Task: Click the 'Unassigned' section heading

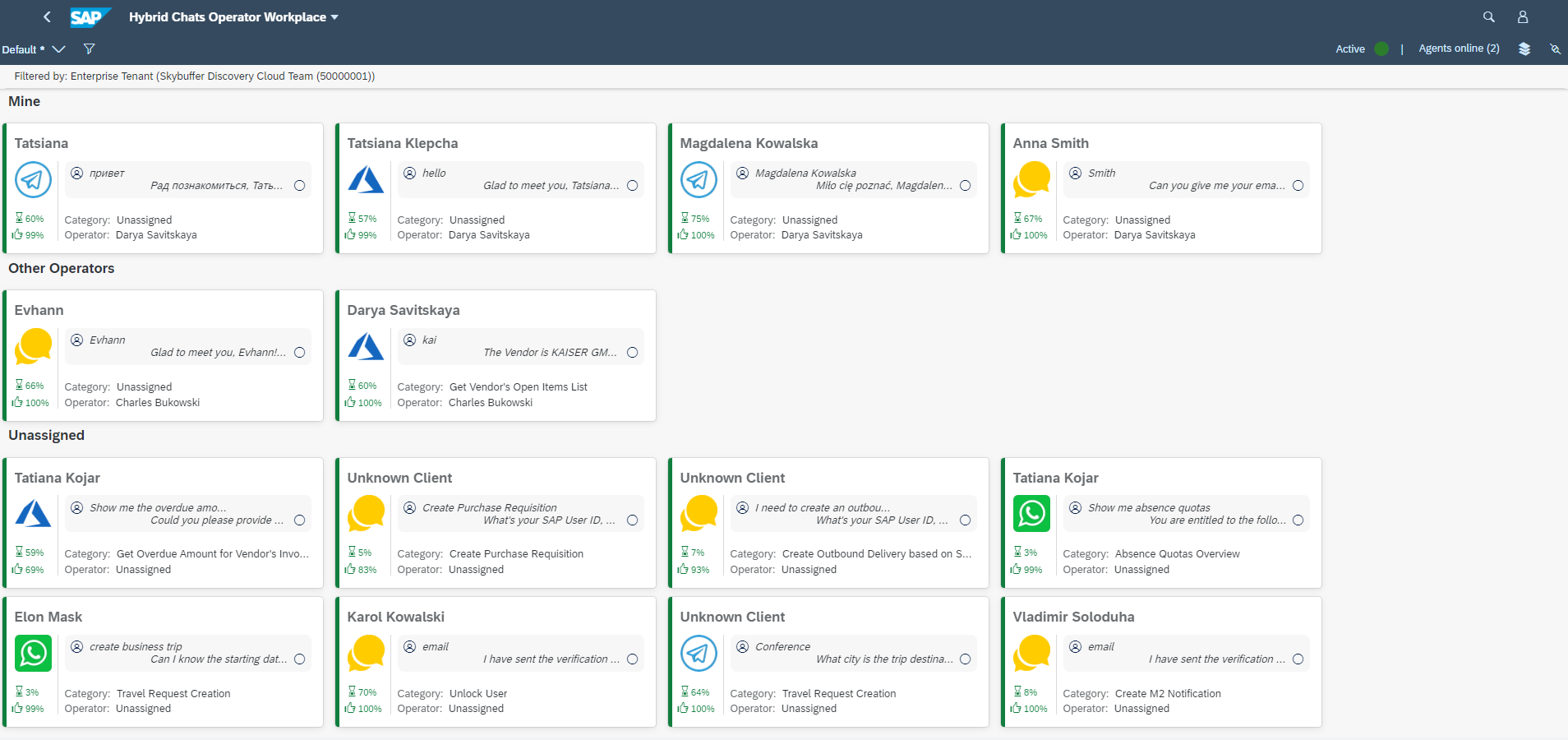Action: [46, 435]
